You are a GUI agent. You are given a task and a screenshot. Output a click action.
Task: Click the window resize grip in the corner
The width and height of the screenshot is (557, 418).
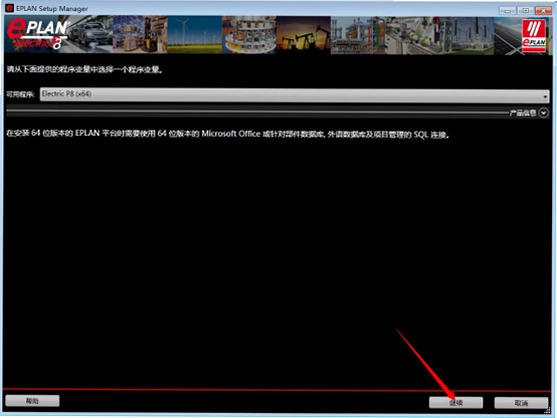548,410
